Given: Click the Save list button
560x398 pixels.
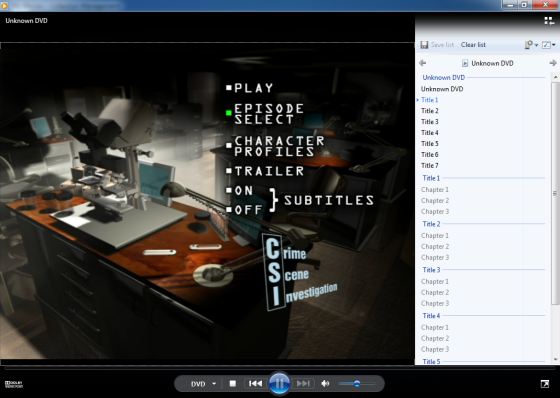Looking at the screenshot, I should coord(442,45).
